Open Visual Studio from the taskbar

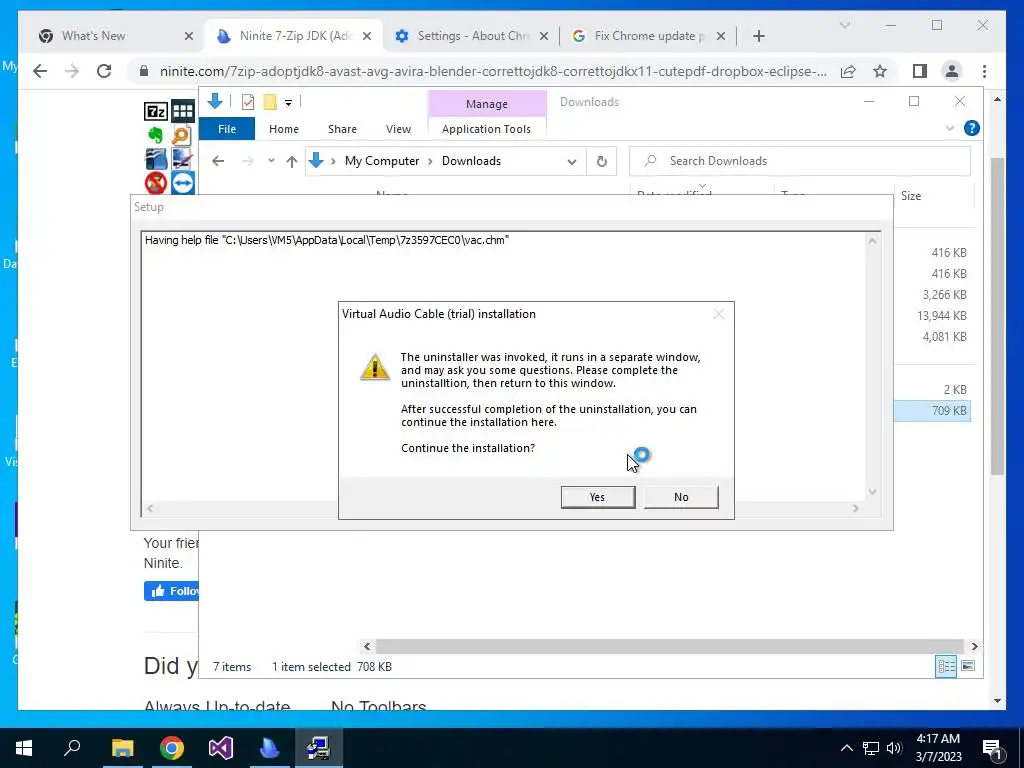[x=221, y=748]
